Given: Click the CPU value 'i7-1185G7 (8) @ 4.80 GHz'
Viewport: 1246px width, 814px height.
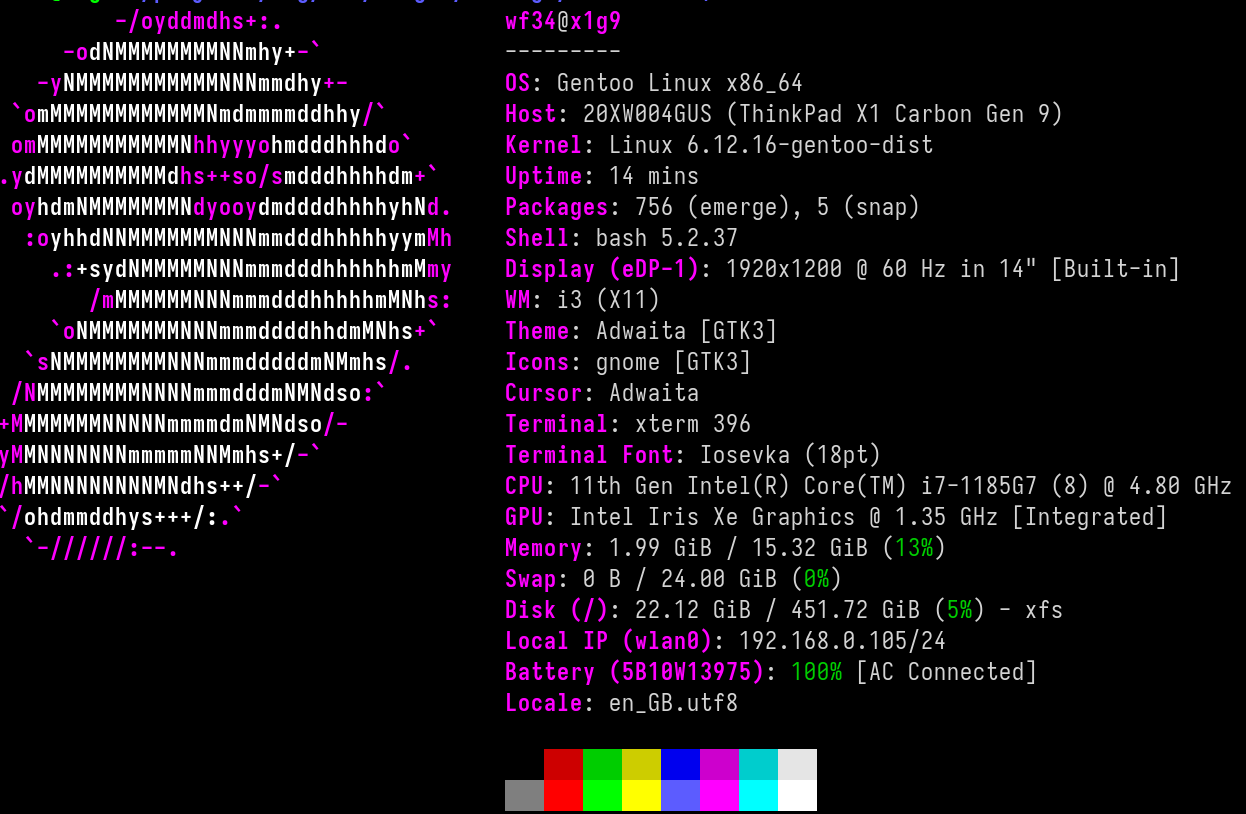Looking at the screenshot, I should click(1075, 486).
